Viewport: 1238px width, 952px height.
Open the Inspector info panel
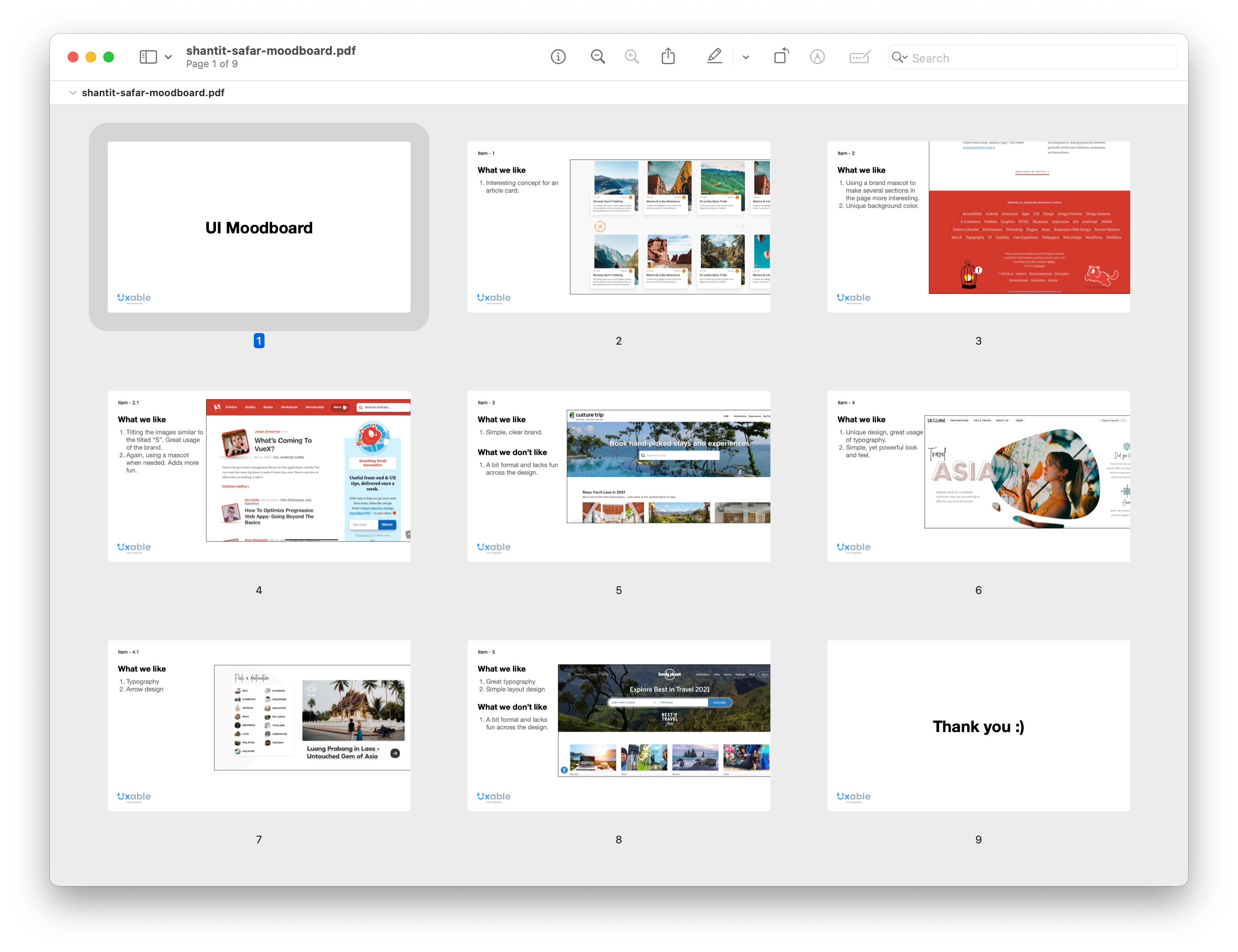558,57
